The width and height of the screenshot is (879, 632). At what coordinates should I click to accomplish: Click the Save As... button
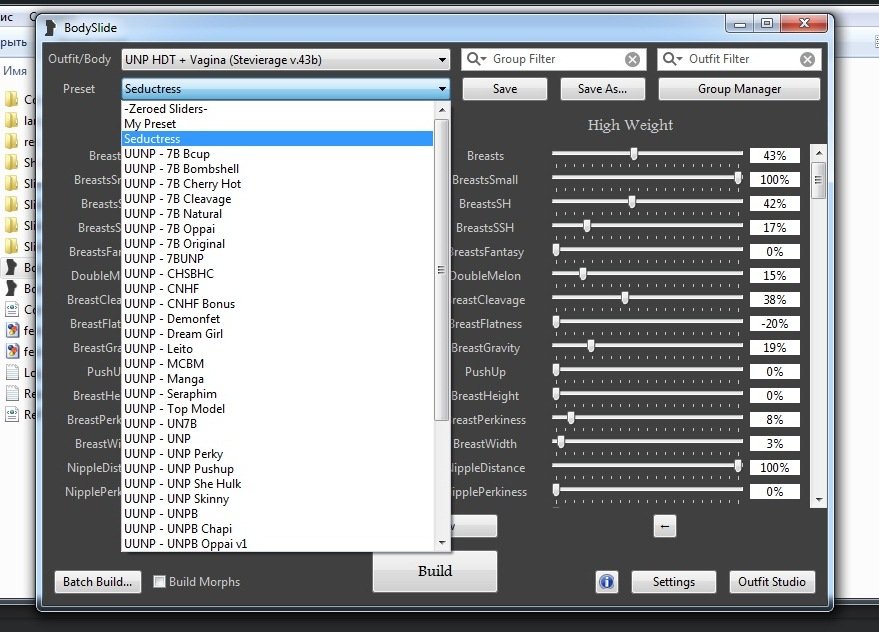click(602, 89)
